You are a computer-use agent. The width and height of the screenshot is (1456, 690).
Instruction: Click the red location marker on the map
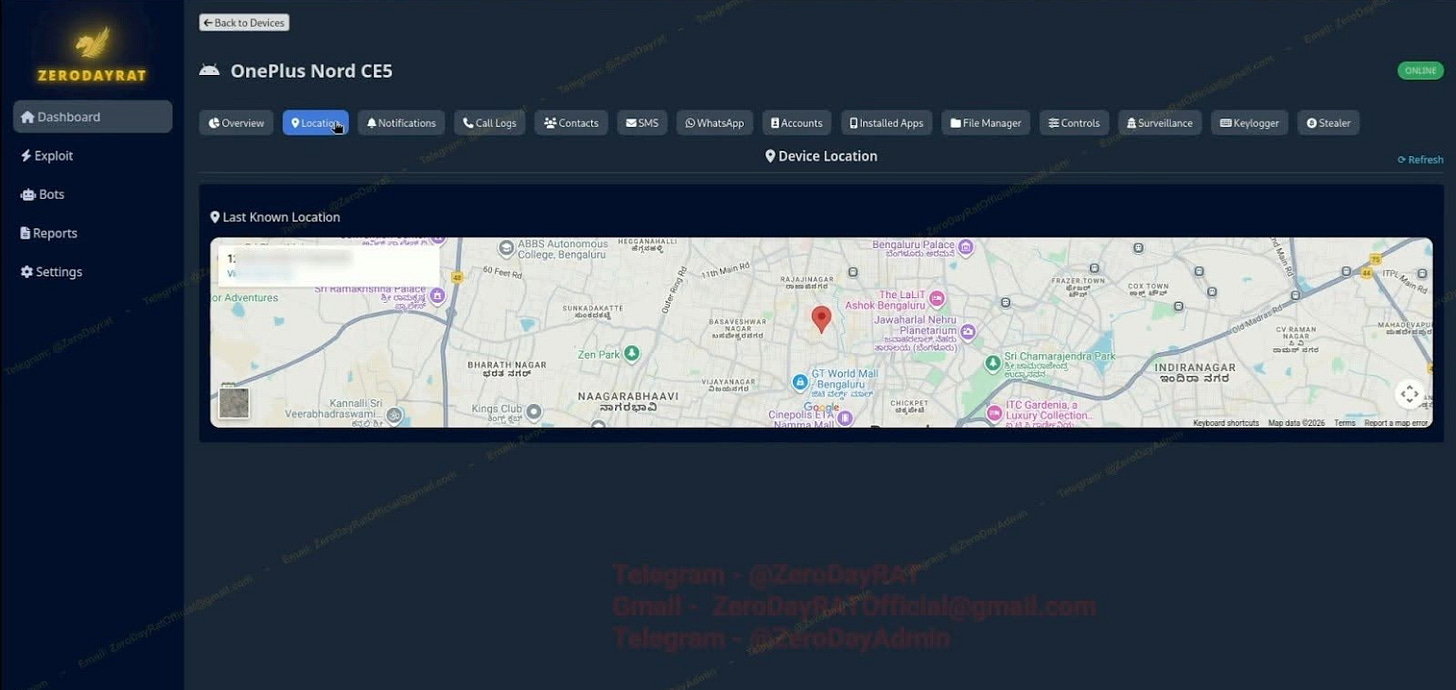(821, 319)
